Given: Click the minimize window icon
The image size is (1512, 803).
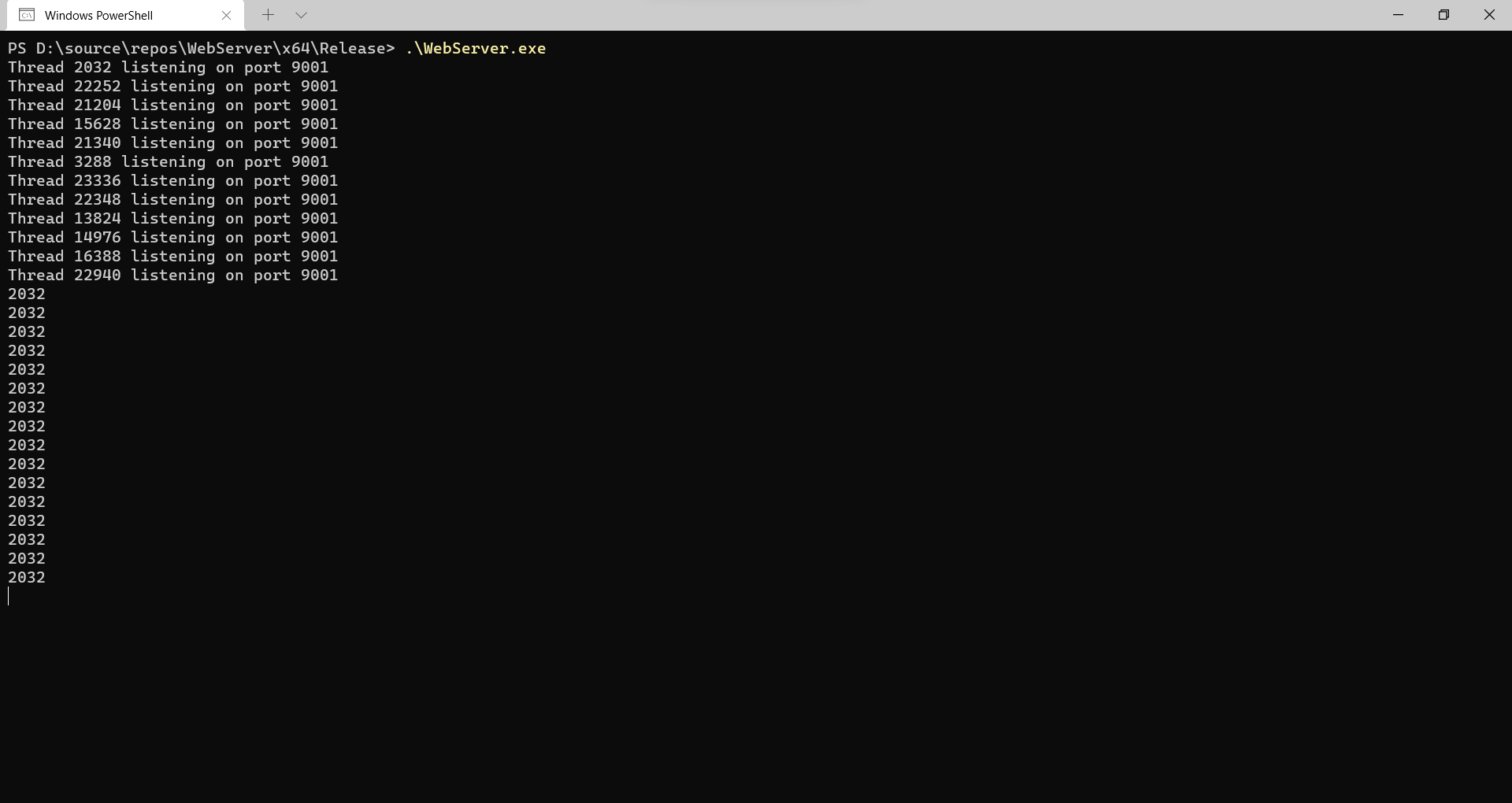Looking at the screenshot, I should (1399, 14).
